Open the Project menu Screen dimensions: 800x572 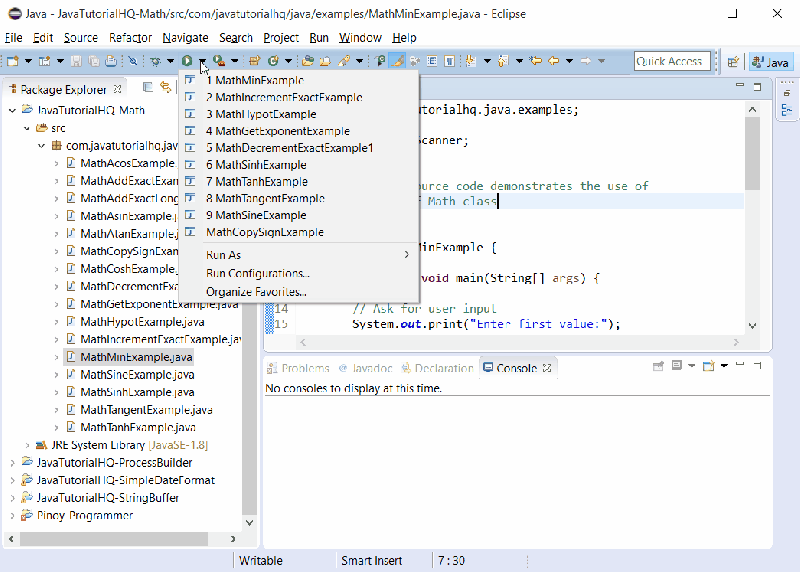point(281,38)
